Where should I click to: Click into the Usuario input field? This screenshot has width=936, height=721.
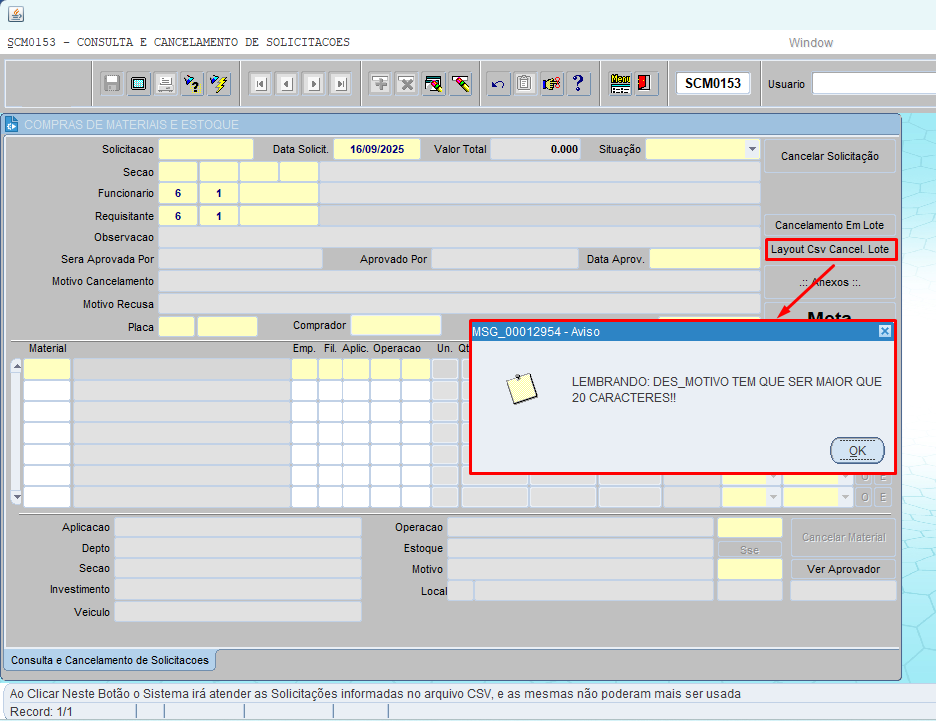pos(872,84)
